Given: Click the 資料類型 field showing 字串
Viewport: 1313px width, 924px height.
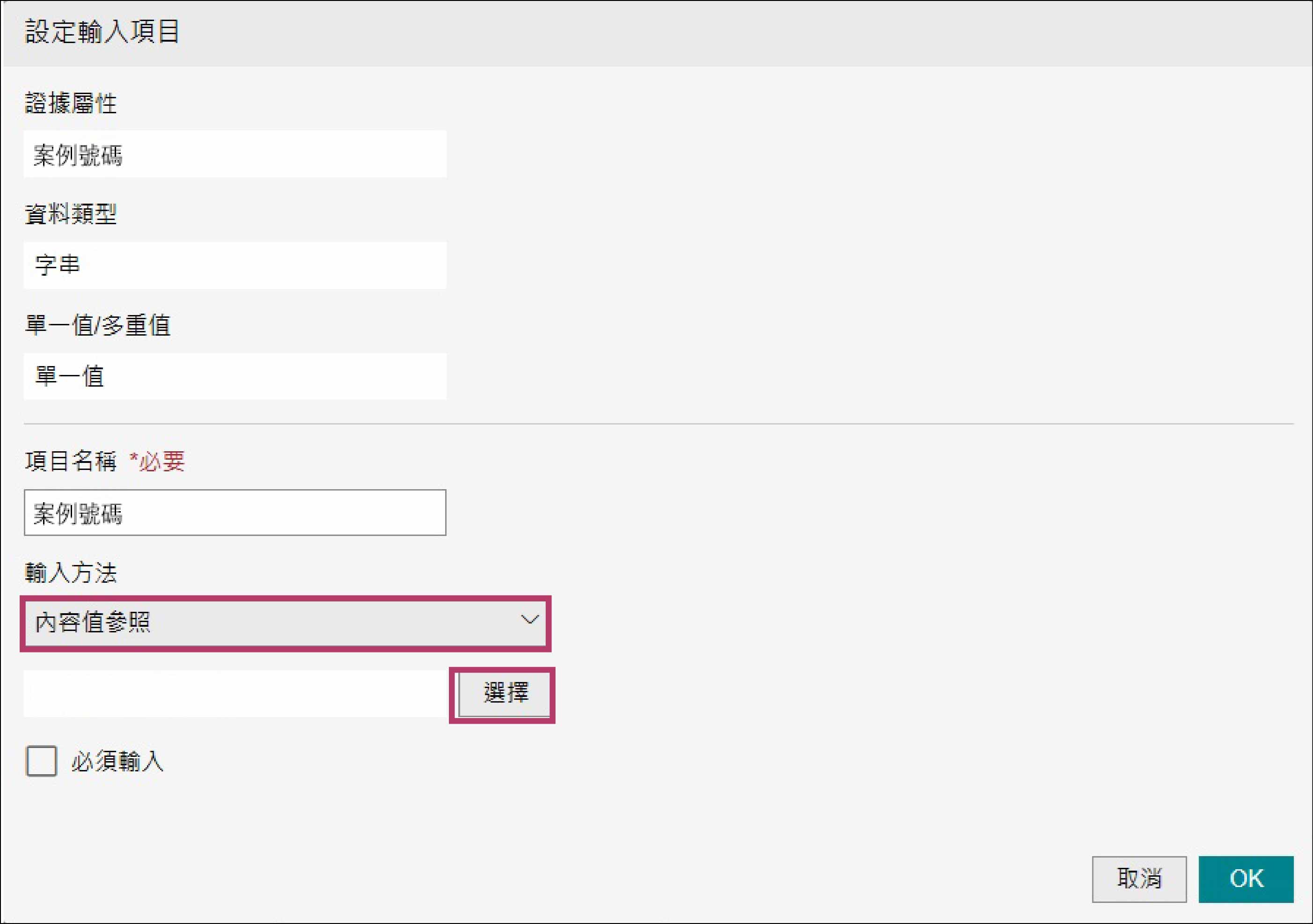Looking at the screenshot, I should point(235,265).
